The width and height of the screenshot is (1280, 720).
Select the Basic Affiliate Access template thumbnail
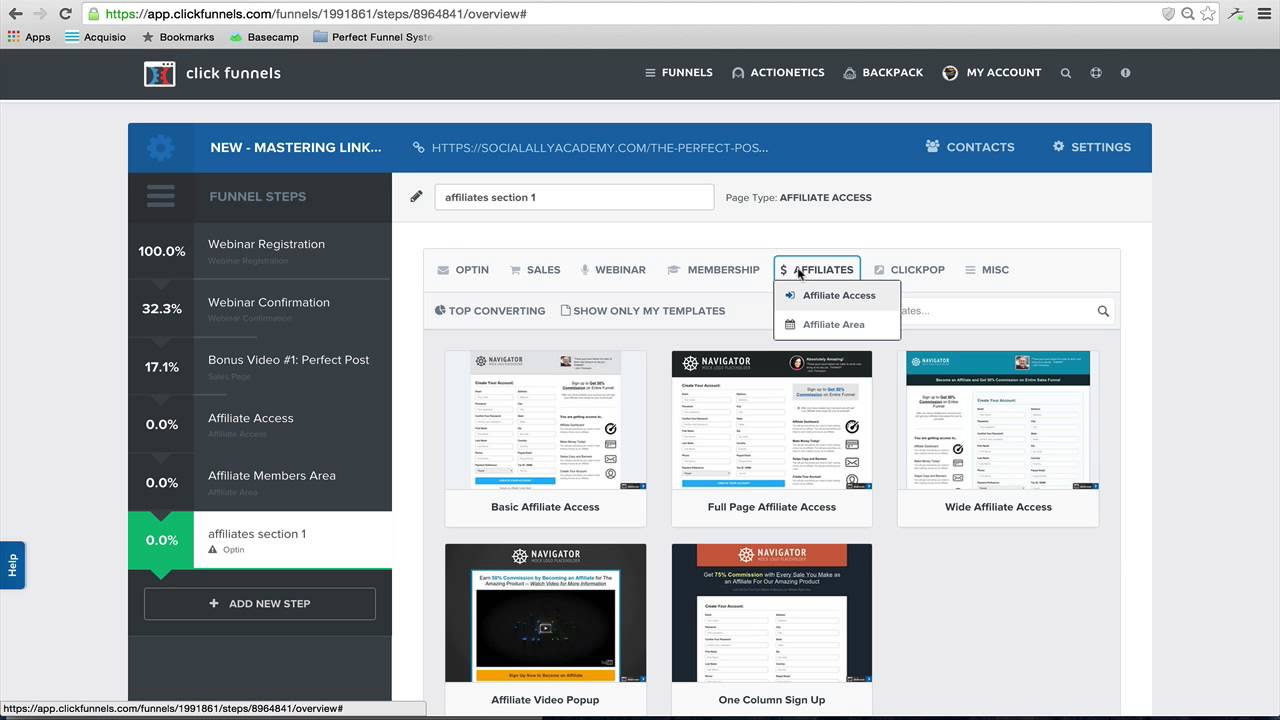[546, 420]
